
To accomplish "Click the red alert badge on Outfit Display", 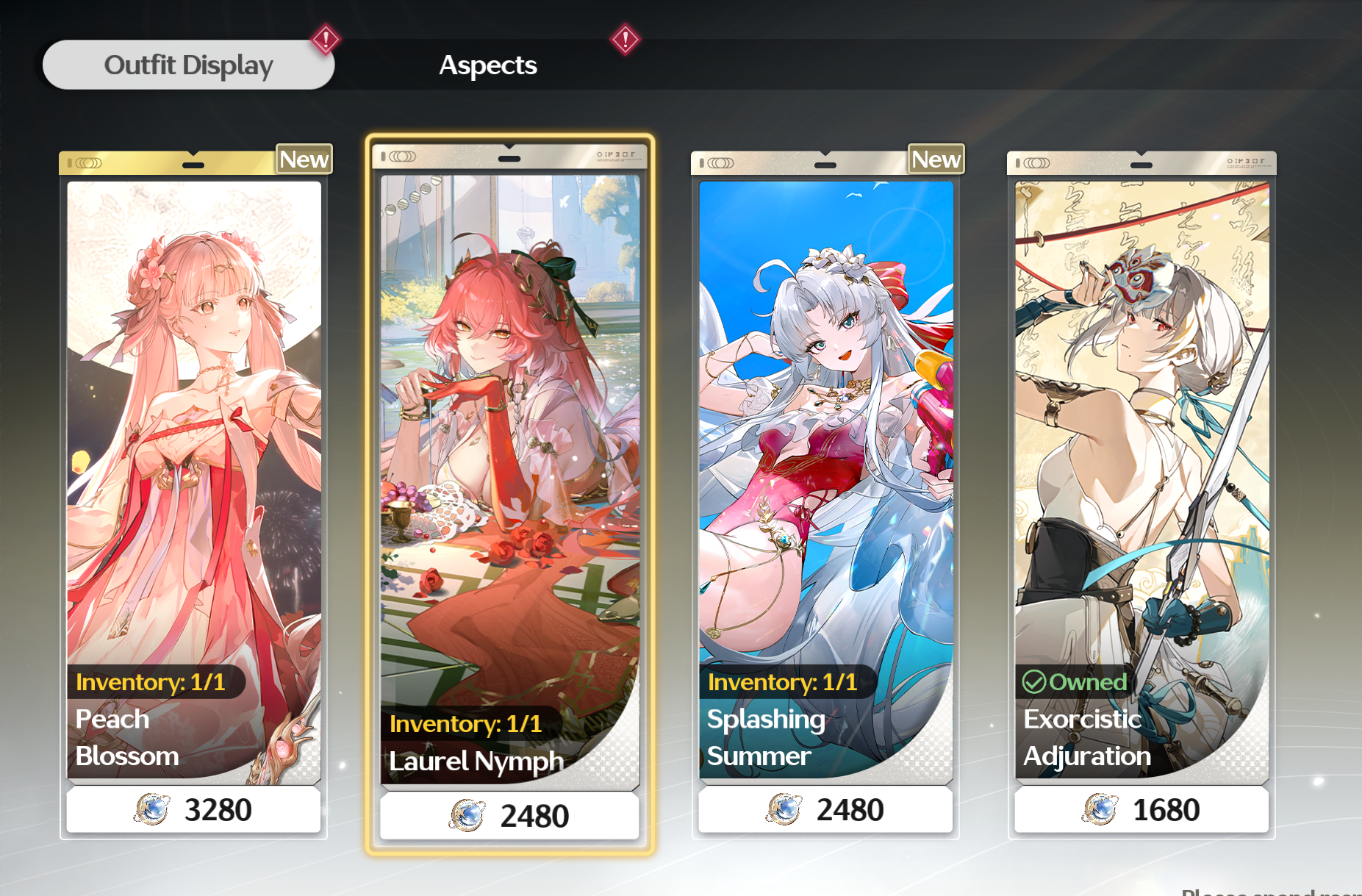I will click(x=325, y=39).
